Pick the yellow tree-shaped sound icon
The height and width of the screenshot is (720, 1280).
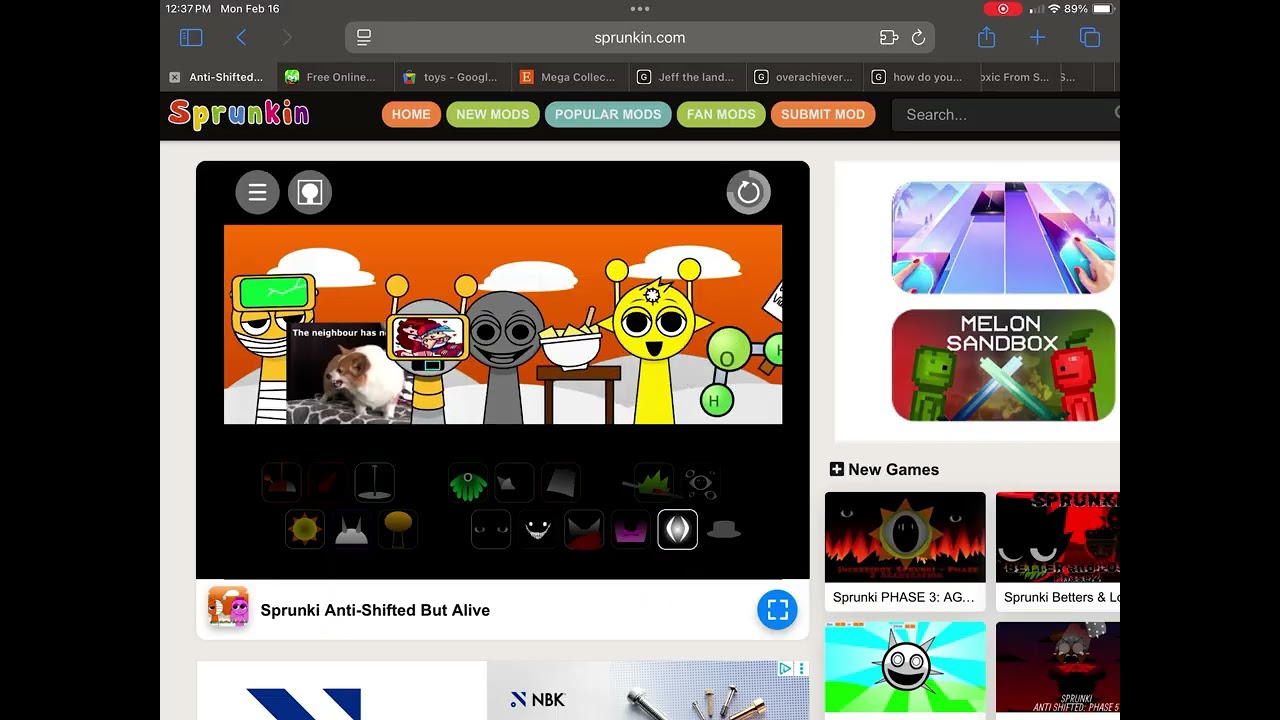point(398,529)
